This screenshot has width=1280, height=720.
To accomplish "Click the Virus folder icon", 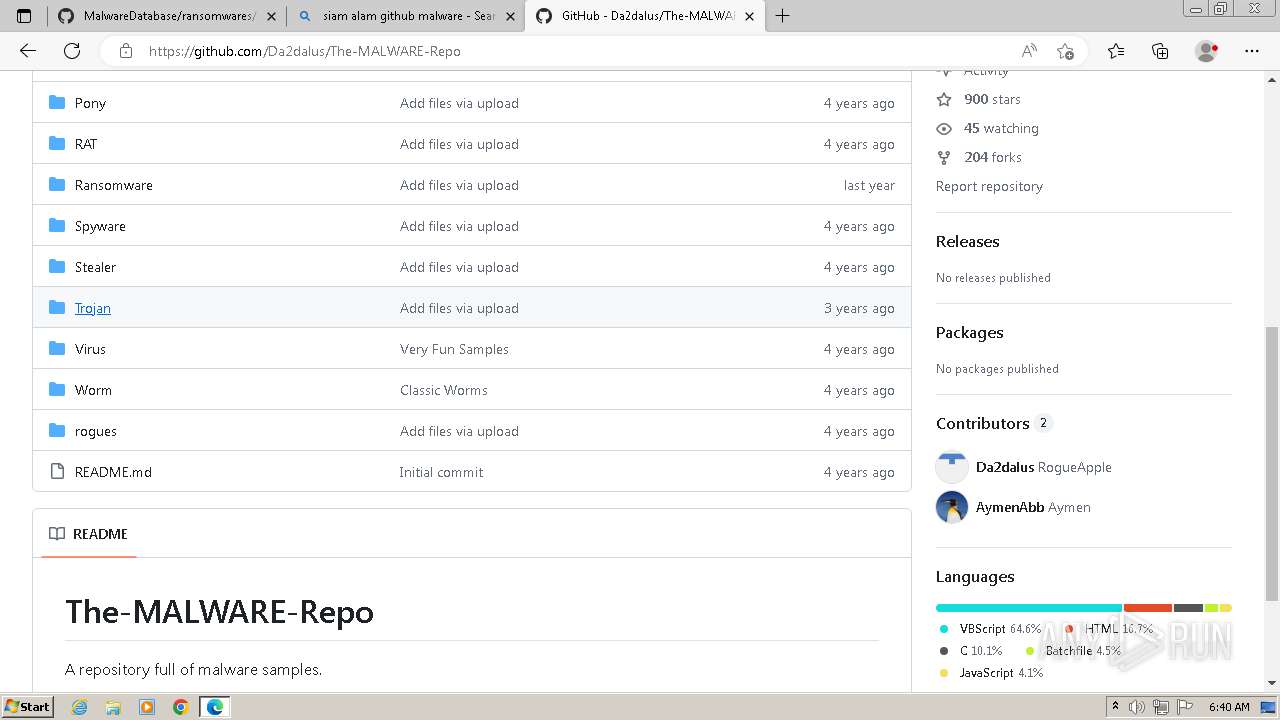I will [57, 349].
